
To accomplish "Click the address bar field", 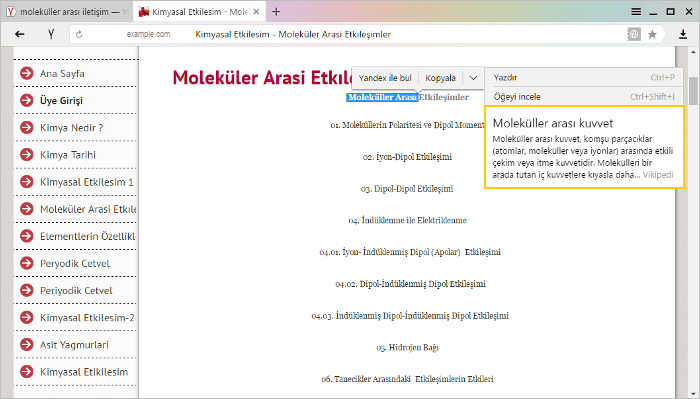I will [x=348, y=34].
